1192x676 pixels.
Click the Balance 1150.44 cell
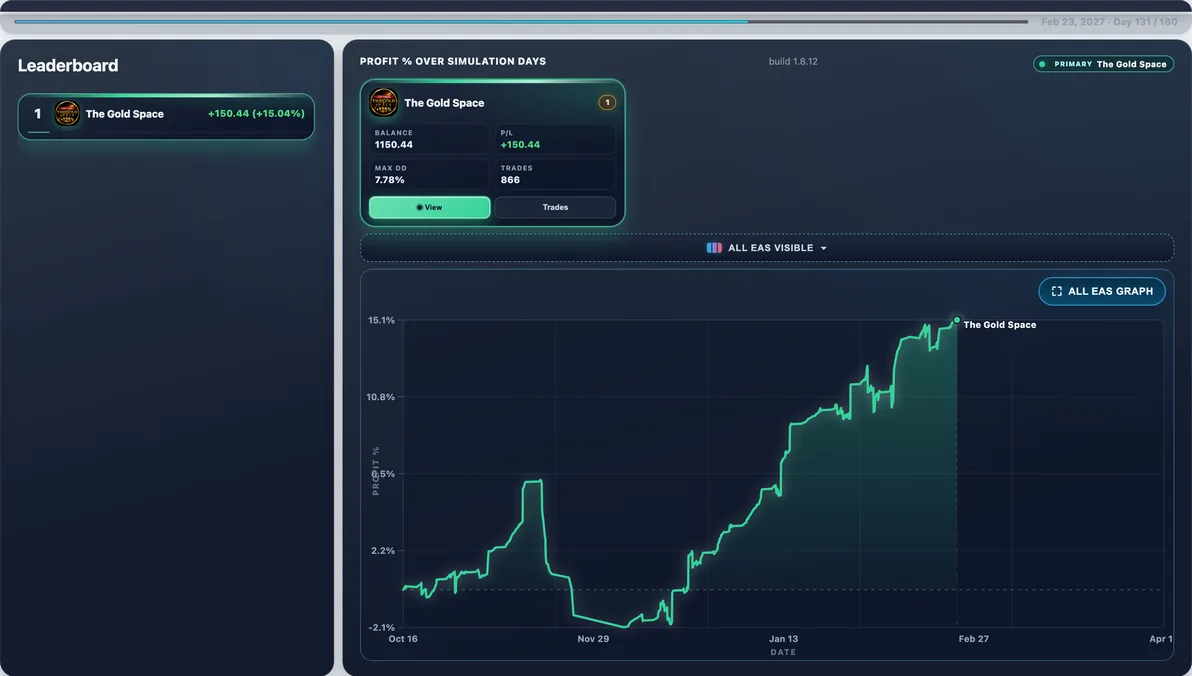pos(430,139)
